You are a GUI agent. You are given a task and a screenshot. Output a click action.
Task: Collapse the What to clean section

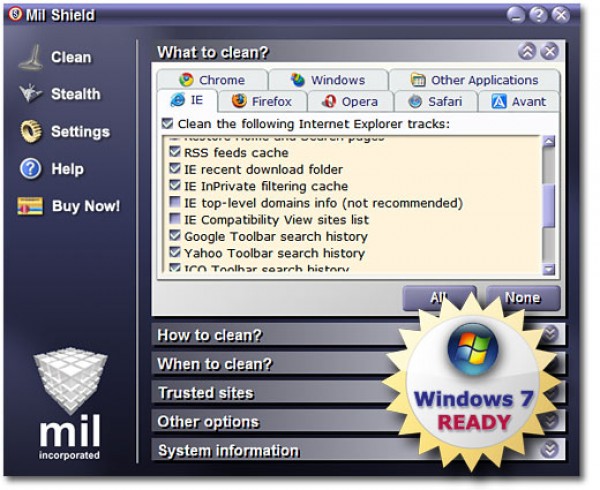click(527, 51)
